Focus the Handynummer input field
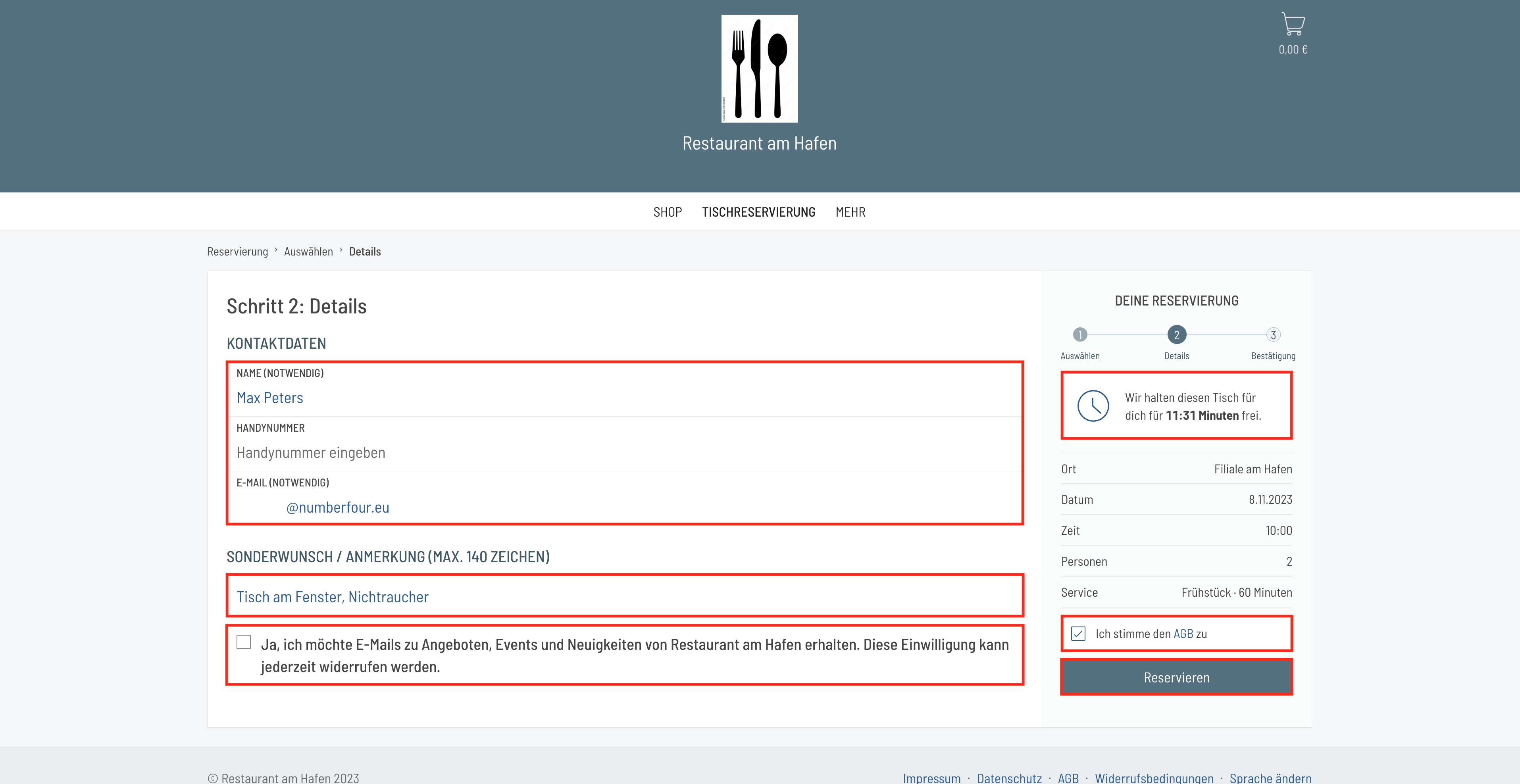 (x=625, y=444)
